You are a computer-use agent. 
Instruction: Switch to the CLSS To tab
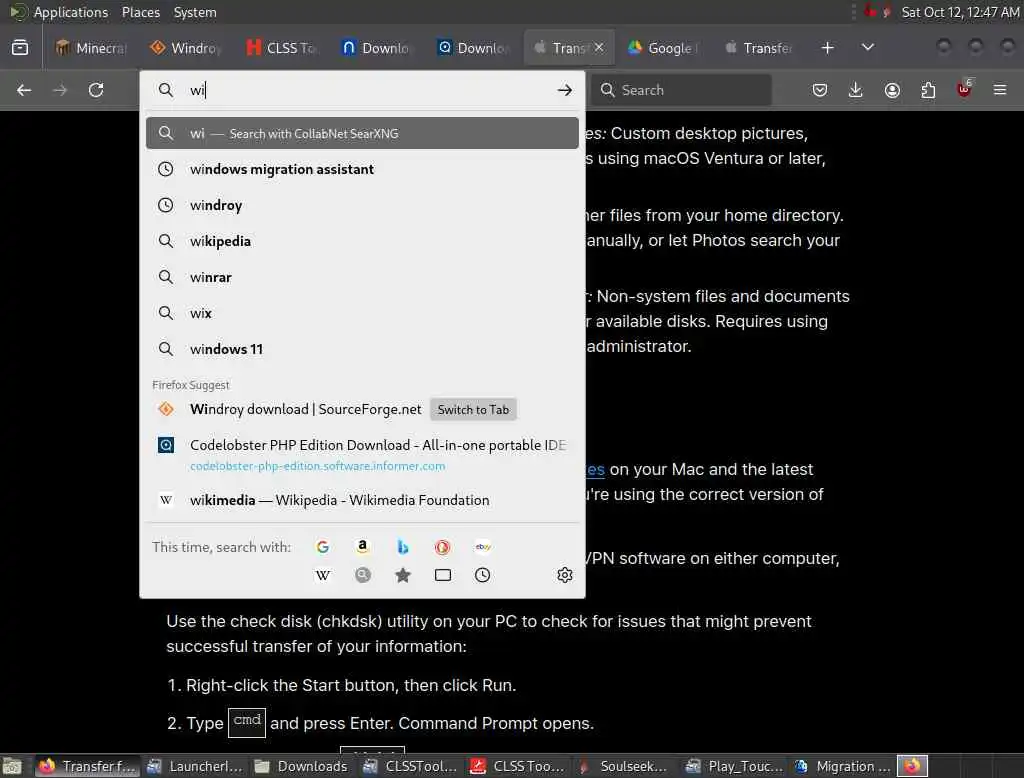tap(281, 48)
